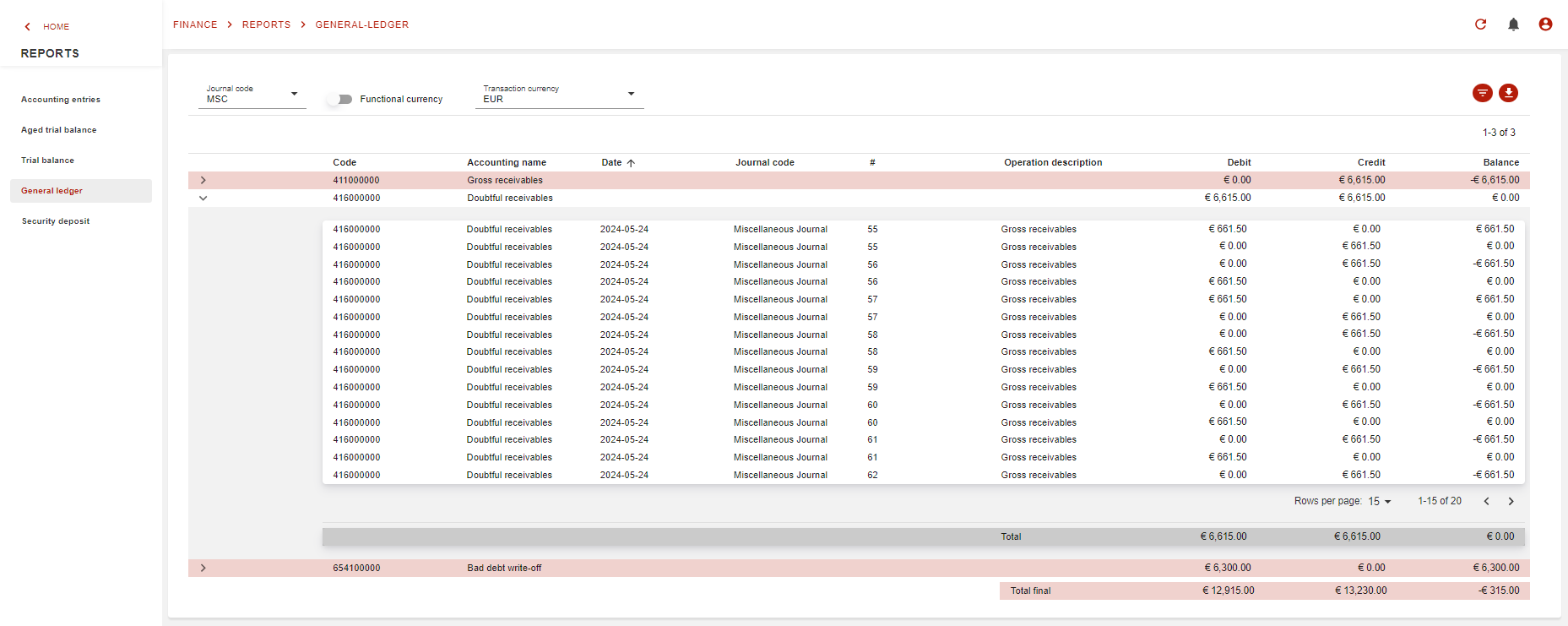Open the Rows per page dropdown

click(x=1379, y=501)
